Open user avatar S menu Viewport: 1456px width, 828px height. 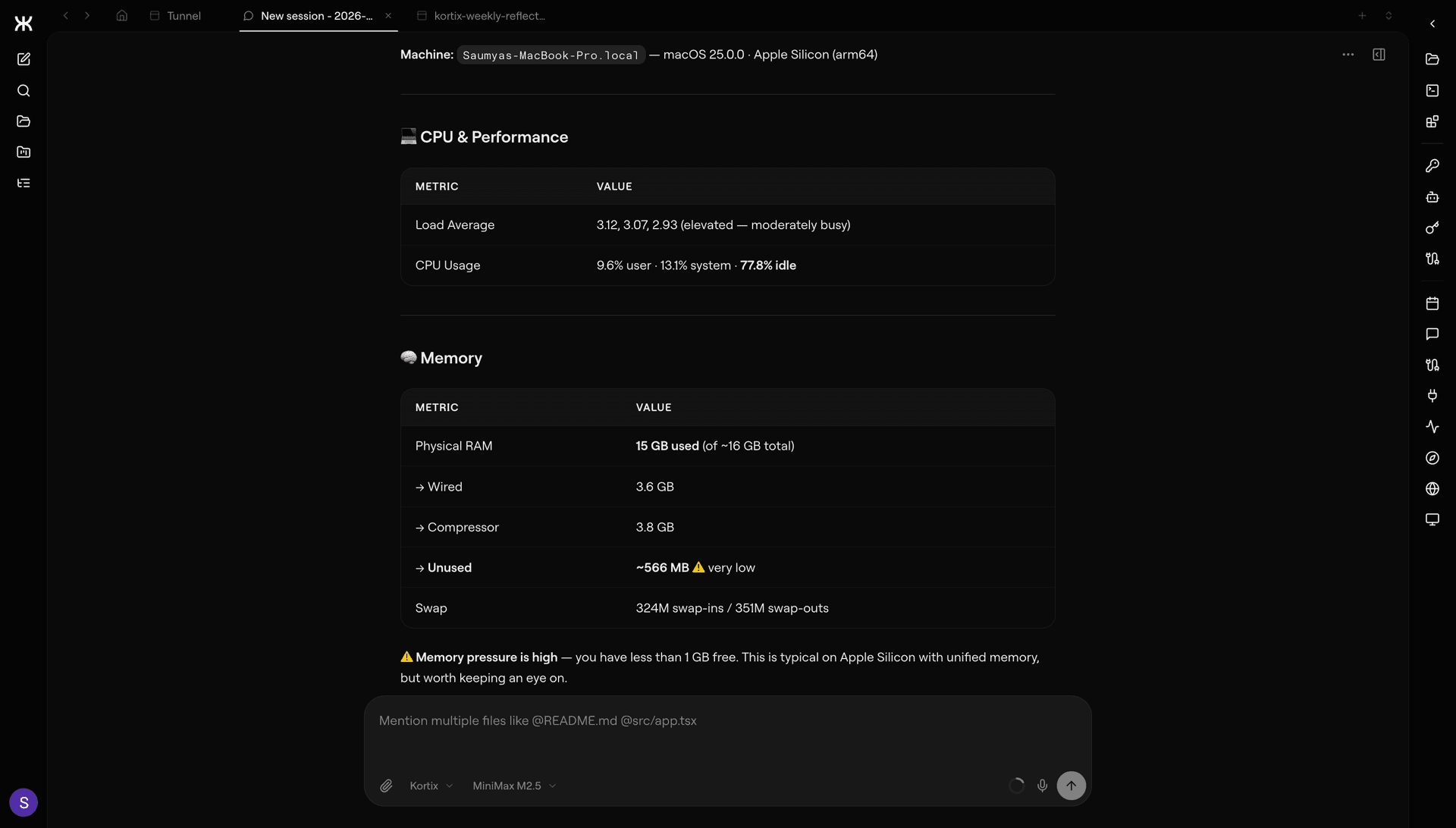coord(24,802)
